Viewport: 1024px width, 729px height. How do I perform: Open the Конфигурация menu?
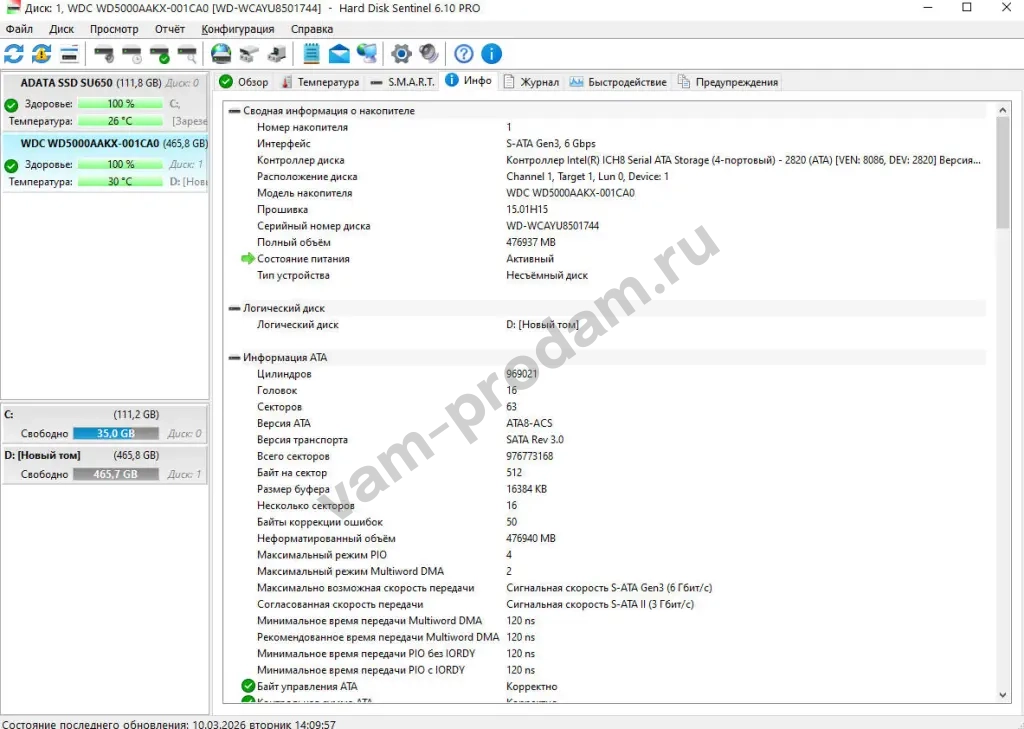[x=238, y=29]
